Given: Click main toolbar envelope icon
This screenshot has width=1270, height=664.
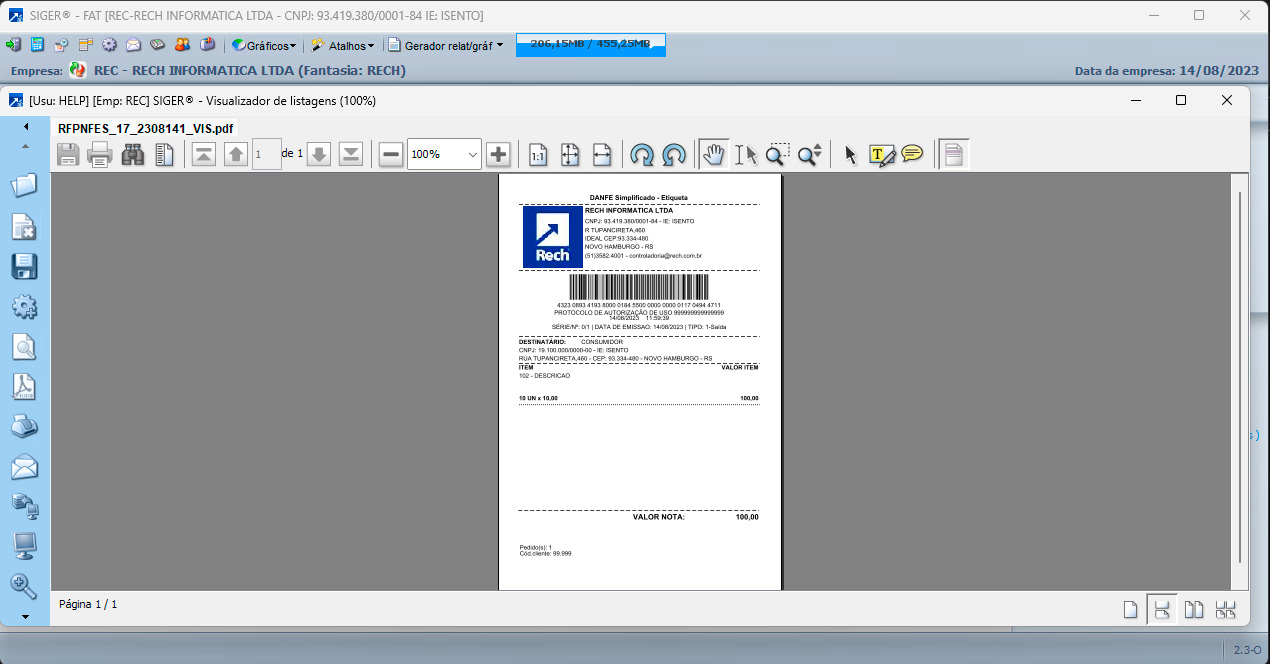Looking at the screenshot, I should point(133,45).
